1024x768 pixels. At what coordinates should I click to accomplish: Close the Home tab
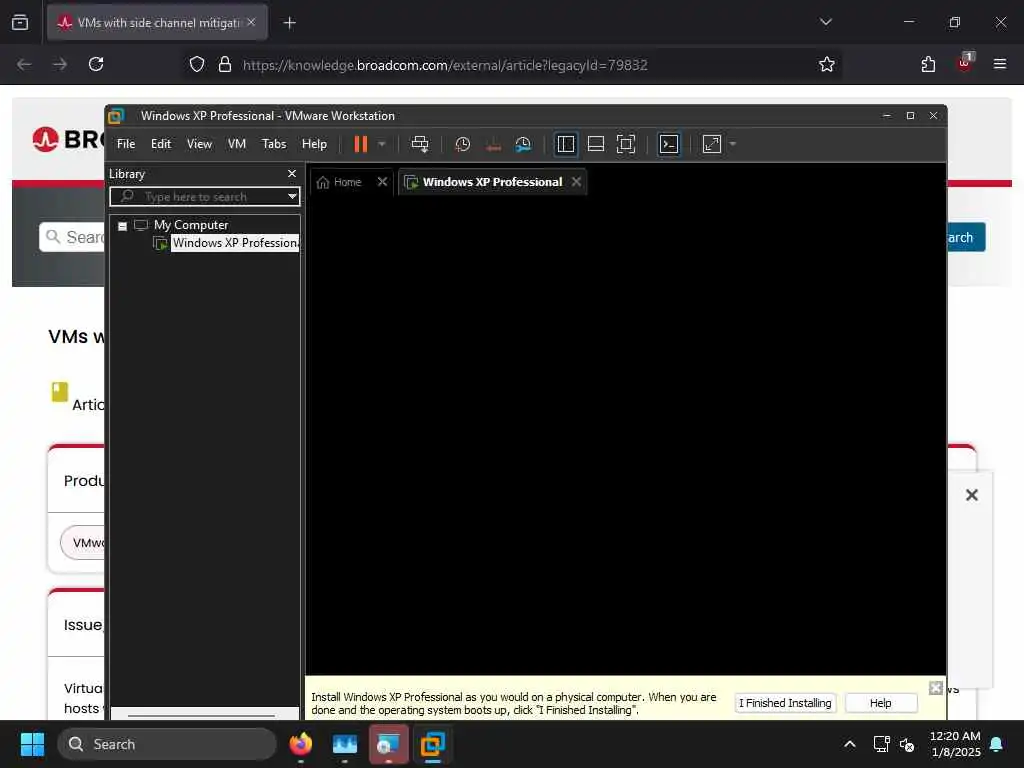click(x=383, y=182)
